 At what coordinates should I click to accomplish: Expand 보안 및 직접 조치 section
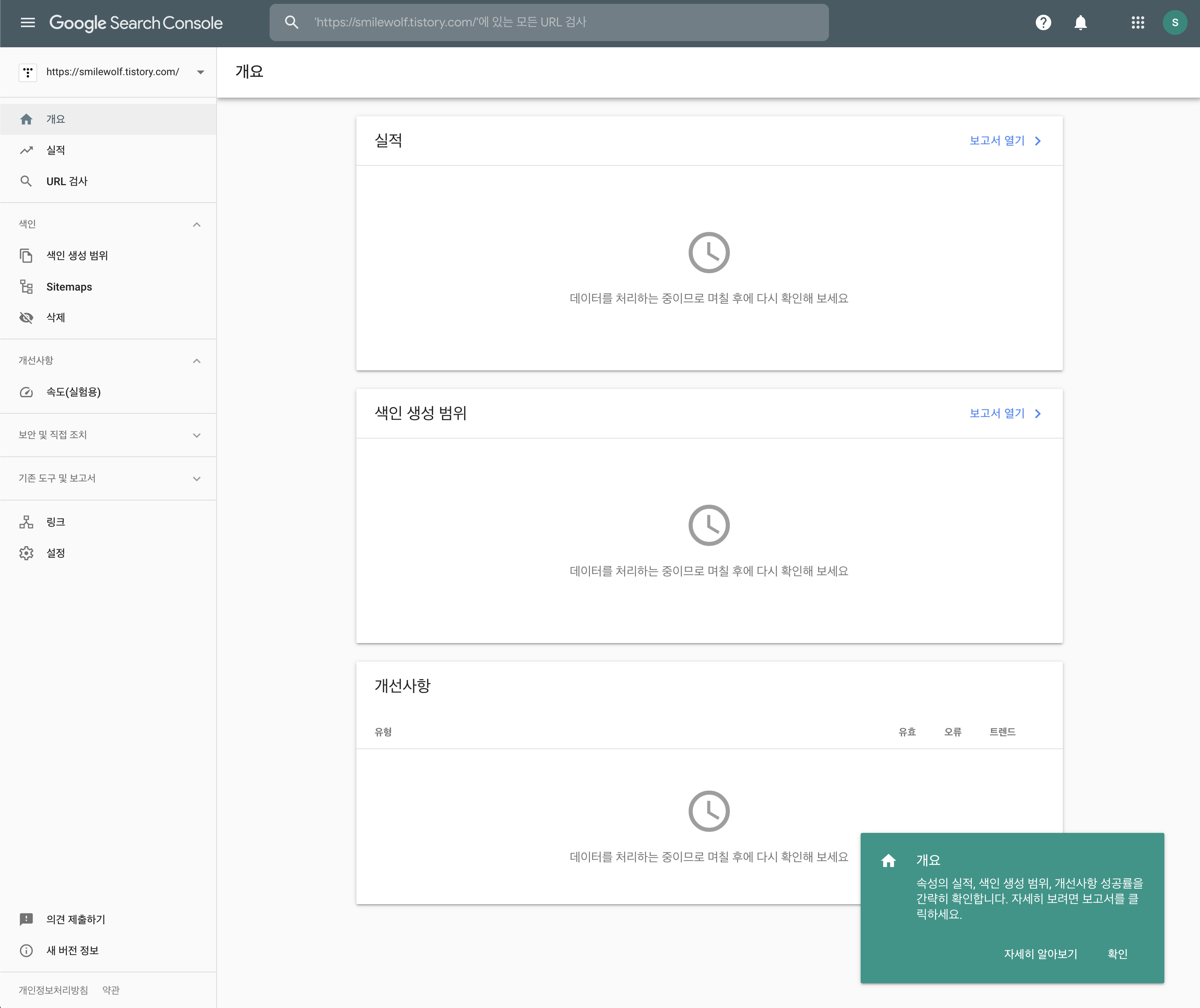coord(196,435)
